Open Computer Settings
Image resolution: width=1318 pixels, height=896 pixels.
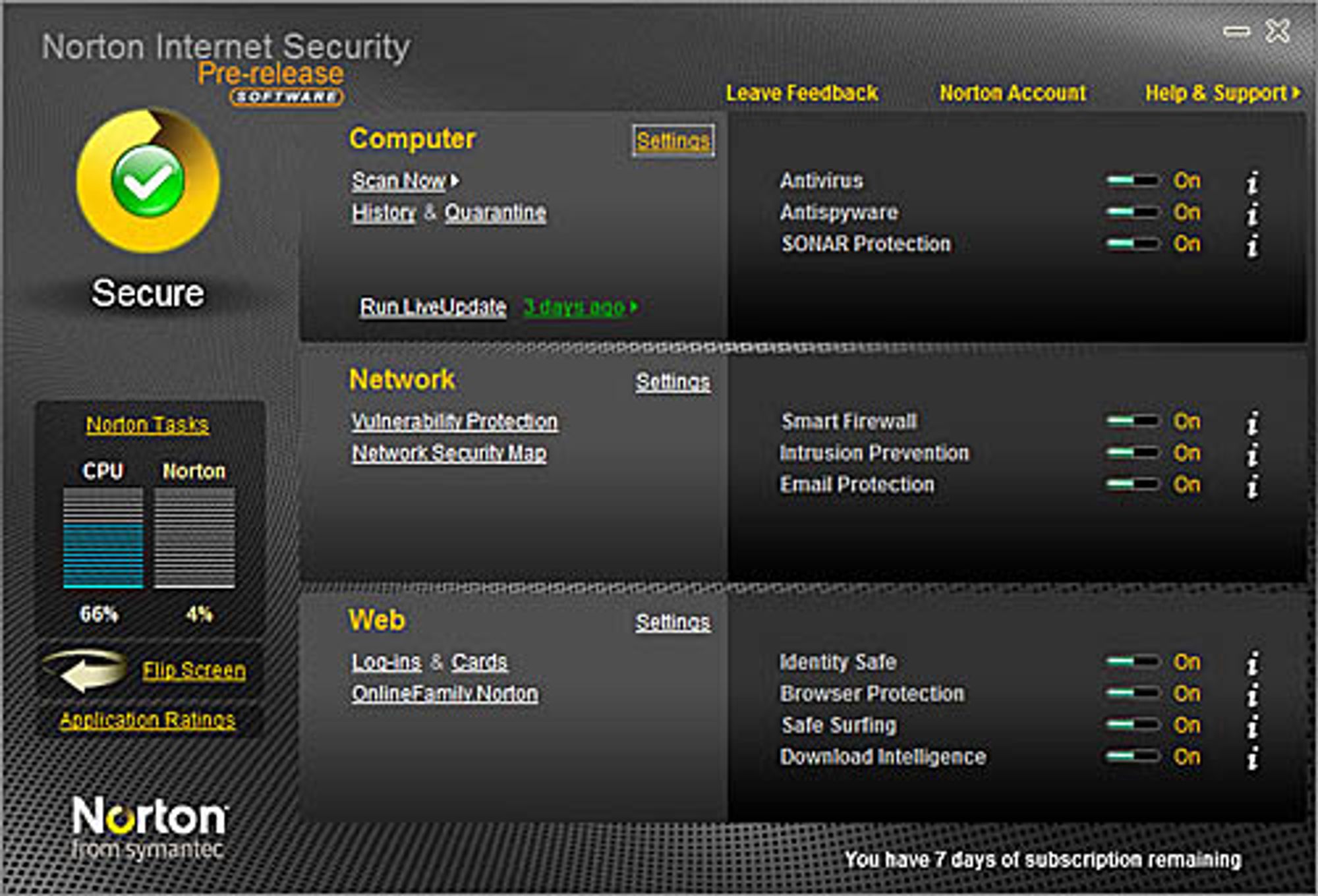coord(673,140)
